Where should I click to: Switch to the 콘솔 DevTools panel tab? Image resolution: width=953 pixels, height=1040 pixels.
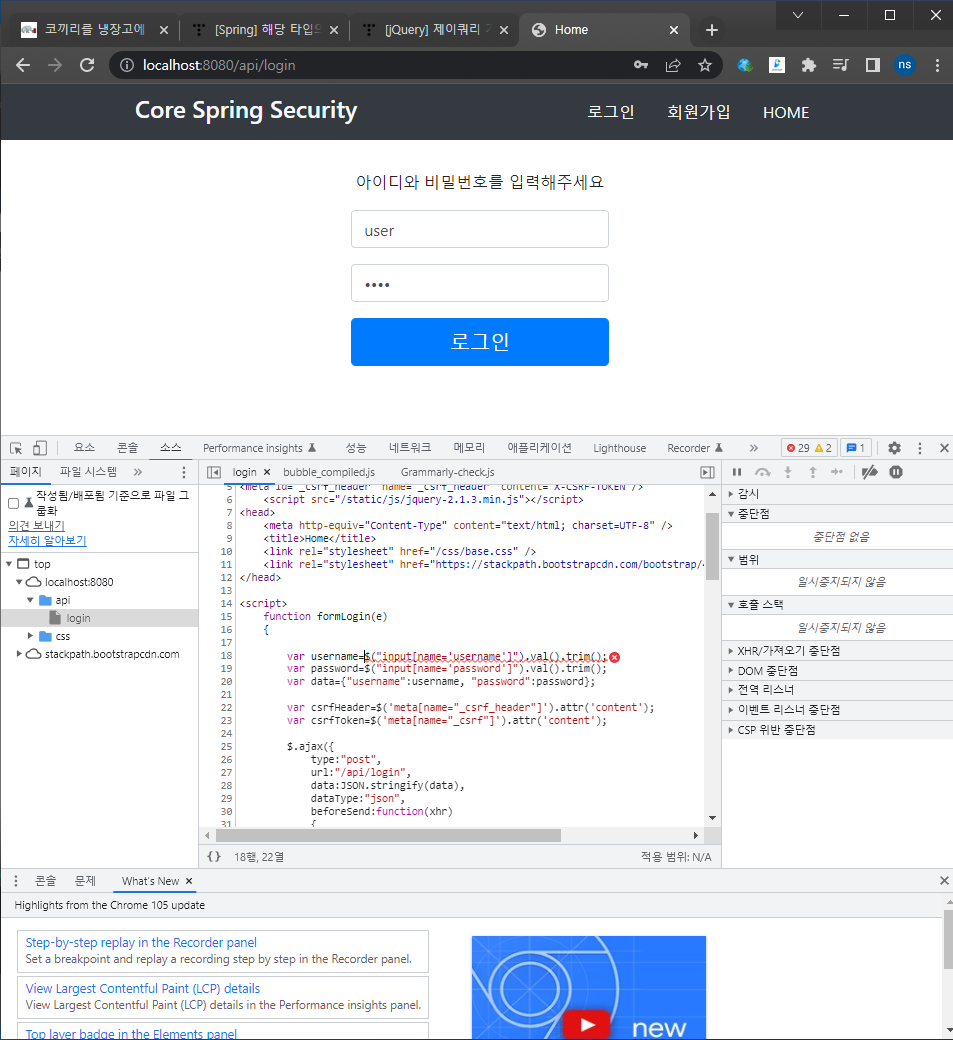[127, 448]
